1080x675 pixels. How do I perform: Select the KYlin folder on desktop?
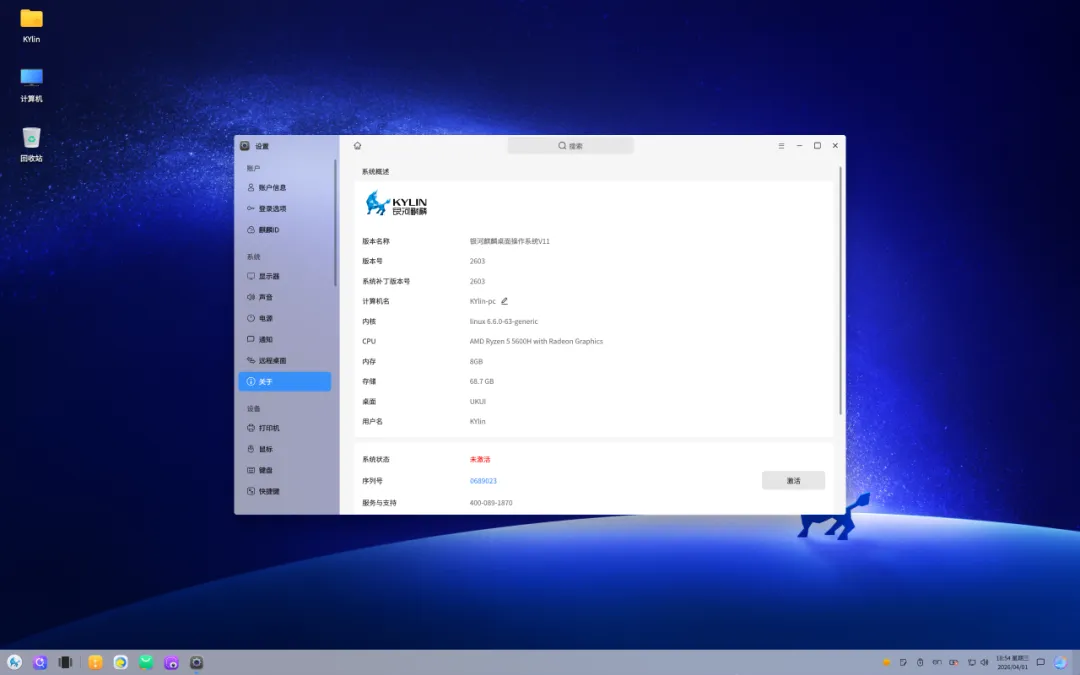[x=31, y=26]
